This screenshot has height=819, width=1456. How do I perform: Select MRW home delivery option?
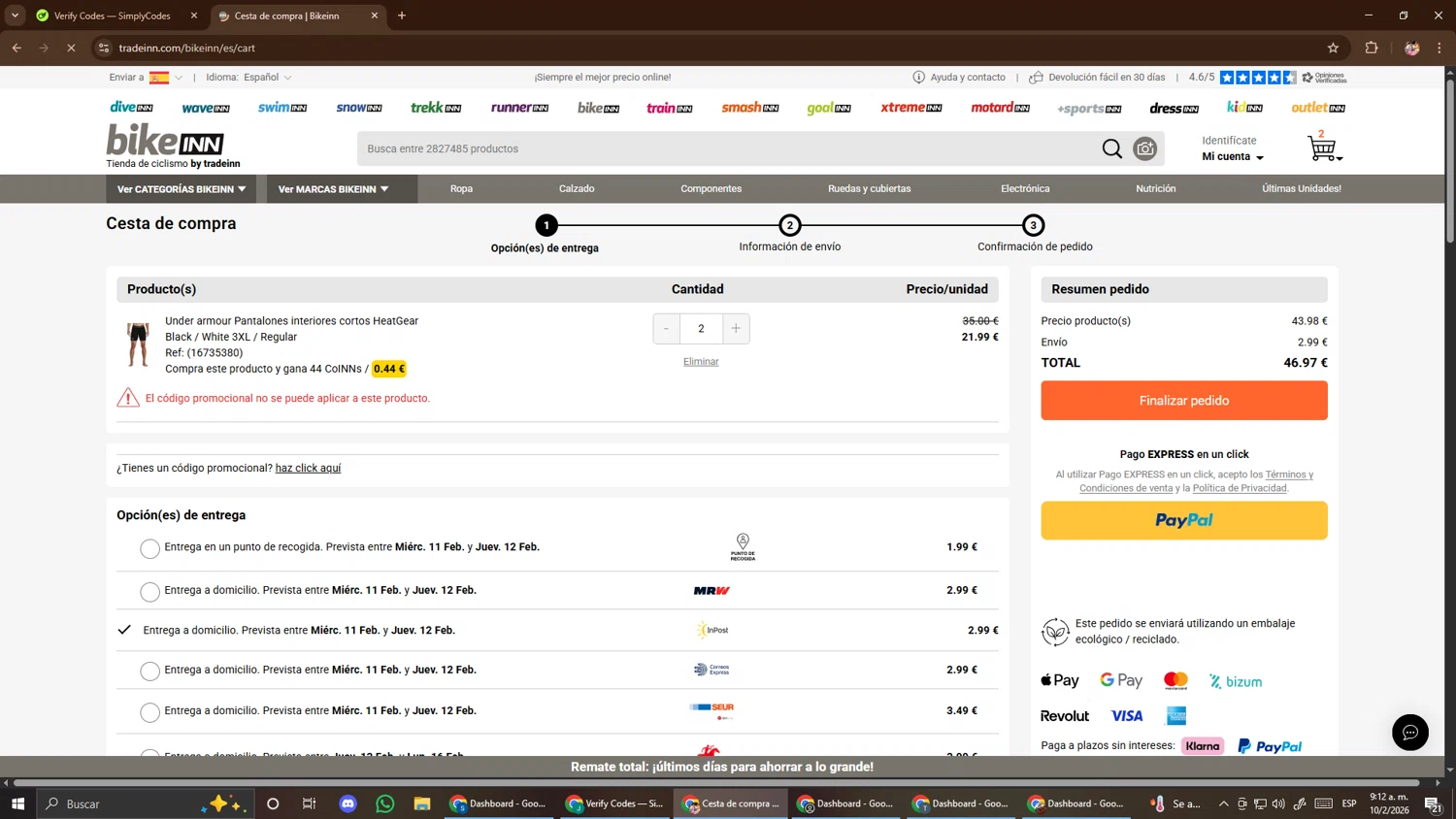(149, 592)
